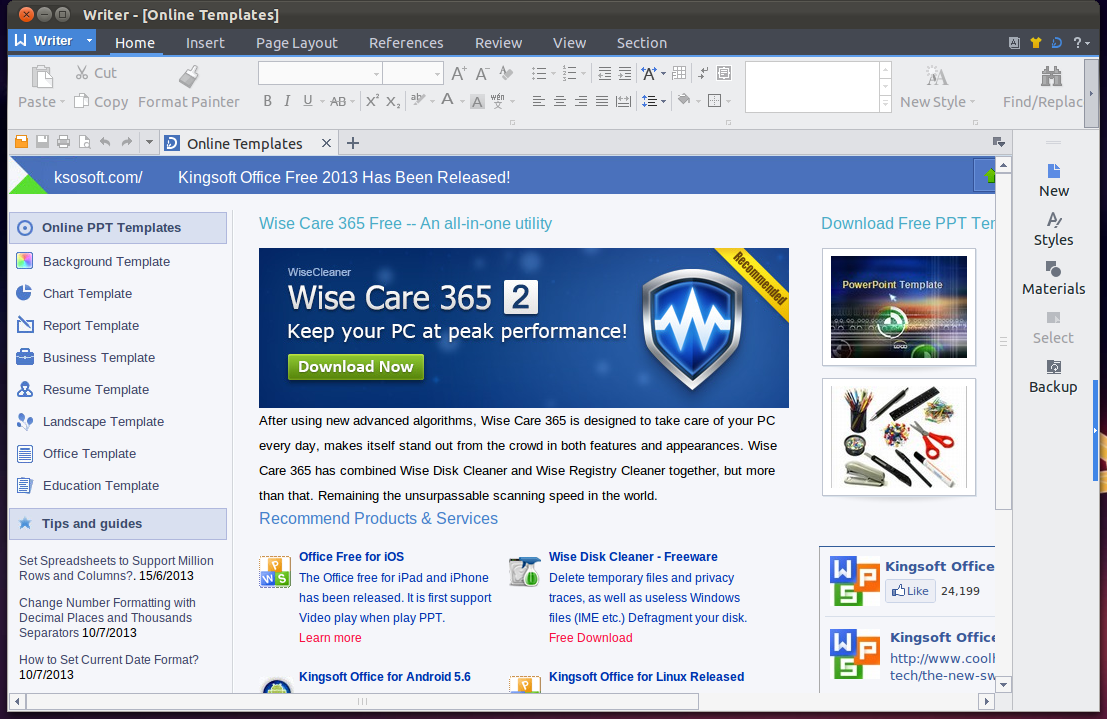Viewport: 1107px width, 719px height.
Task: Open the Find/Replace binoculars tool
Action: tap(1051, 76)
